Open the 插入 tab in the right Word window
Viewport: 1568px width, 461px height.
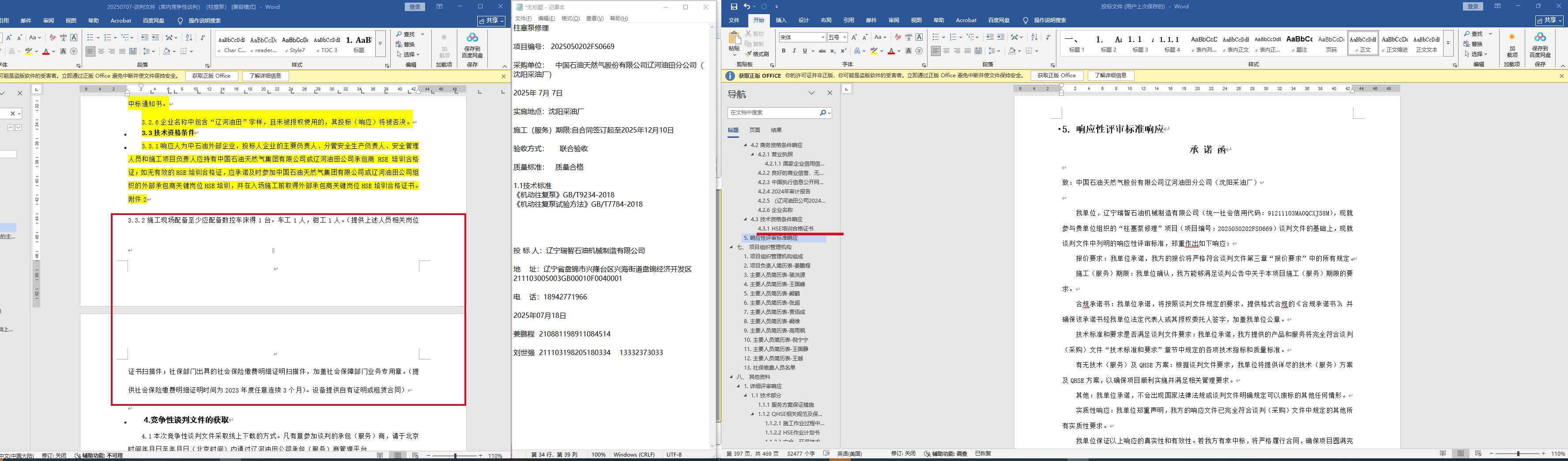click(781, 20)
